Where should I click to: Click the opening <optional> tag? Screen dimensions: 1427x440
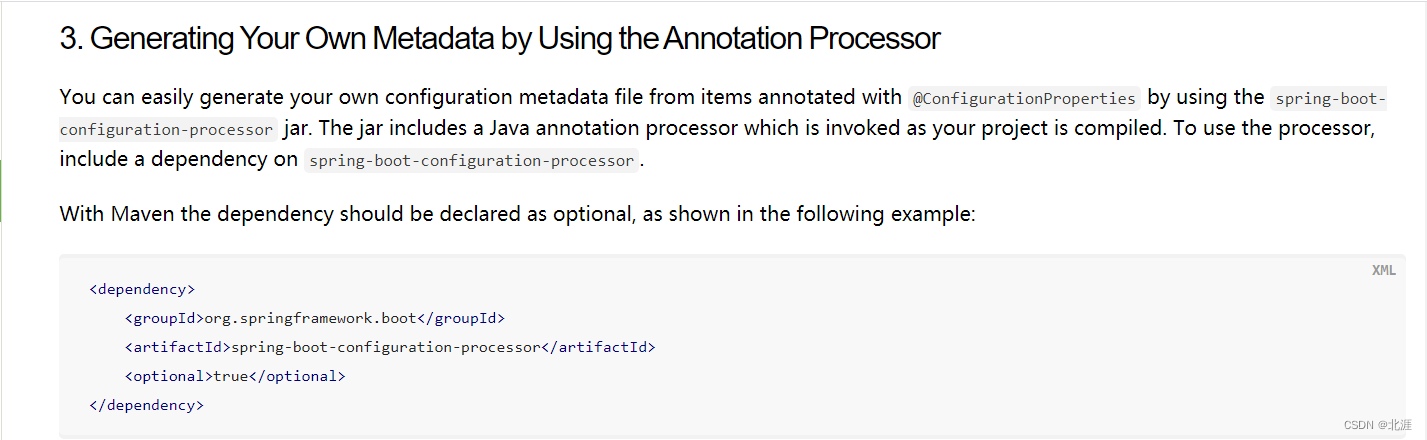point(168,376)
